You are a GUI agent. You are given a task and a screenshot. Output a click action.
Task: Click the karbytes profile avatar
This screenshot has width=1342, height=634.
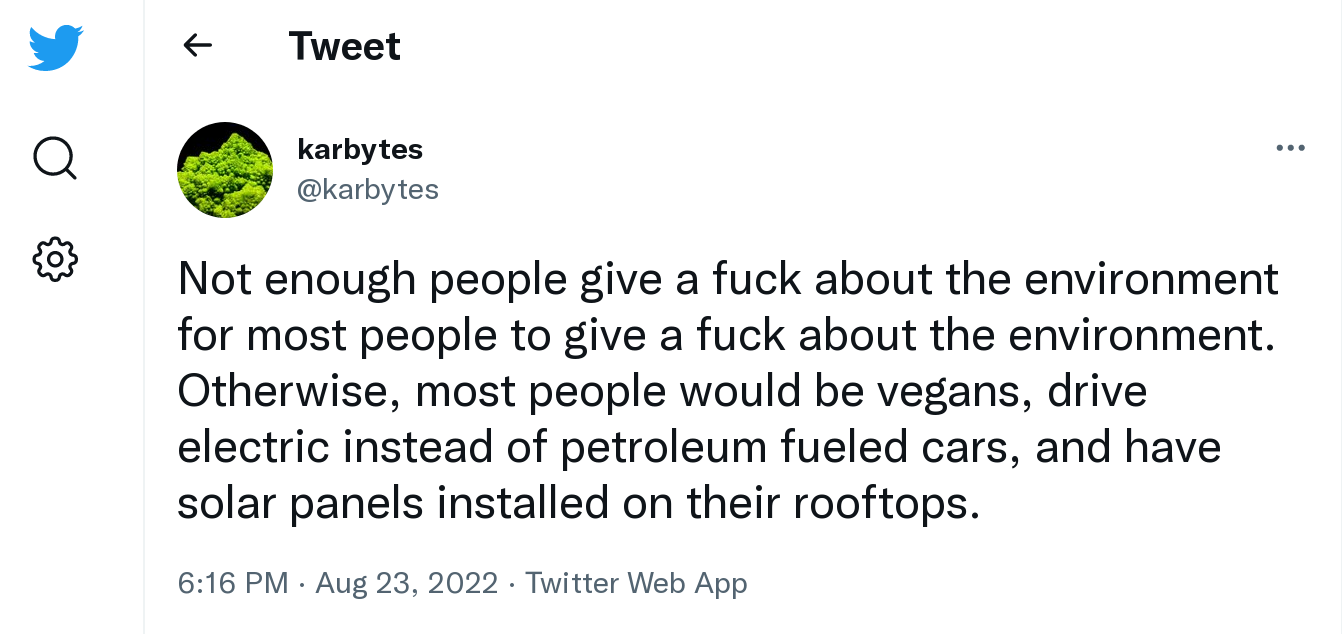[x=225, y=170]
